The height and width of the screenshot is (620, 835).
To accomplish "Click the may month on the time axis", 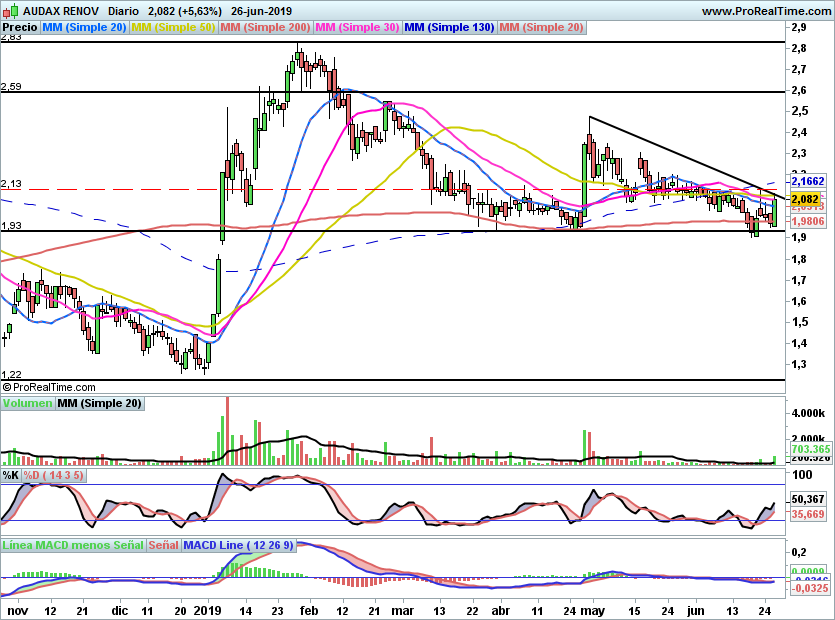I will [x=593, y=611].
